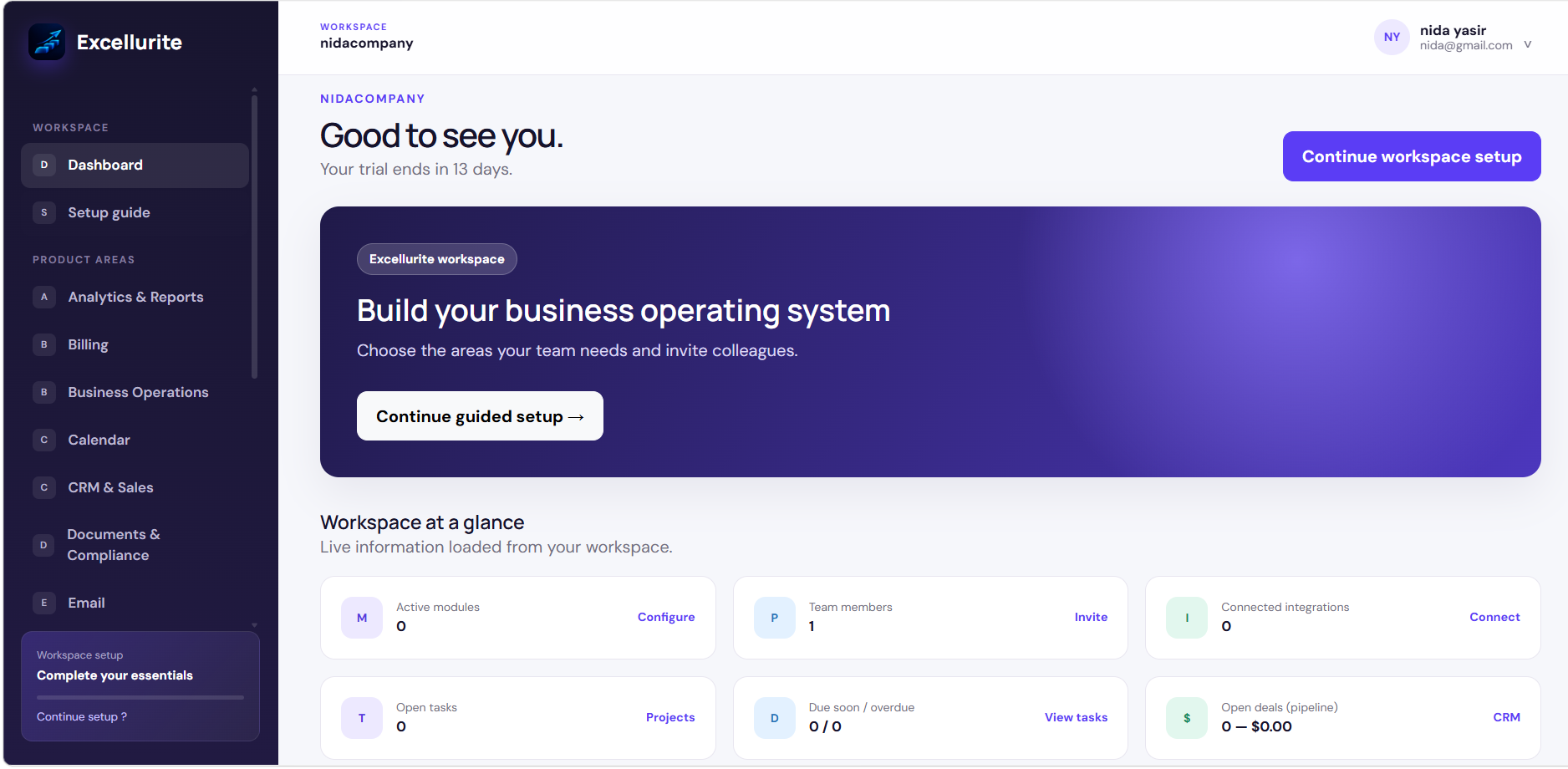Click the B badge beside Business Operations

pos(44,392)
